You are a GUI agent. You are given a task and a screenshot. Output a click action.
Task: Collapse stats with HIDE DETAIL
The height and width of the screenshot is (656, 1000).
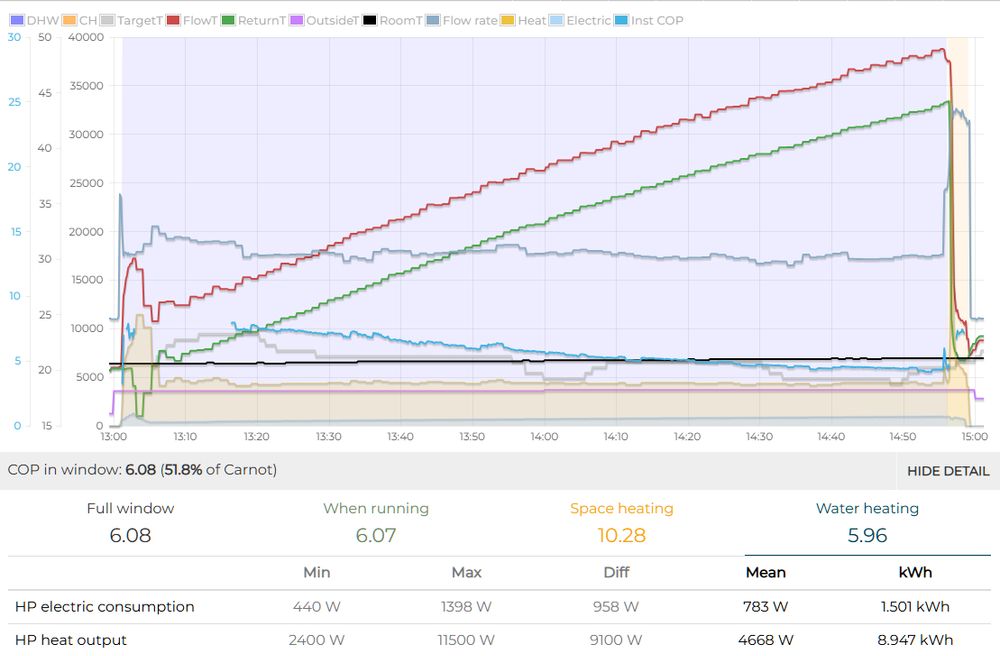coord(948,471)
